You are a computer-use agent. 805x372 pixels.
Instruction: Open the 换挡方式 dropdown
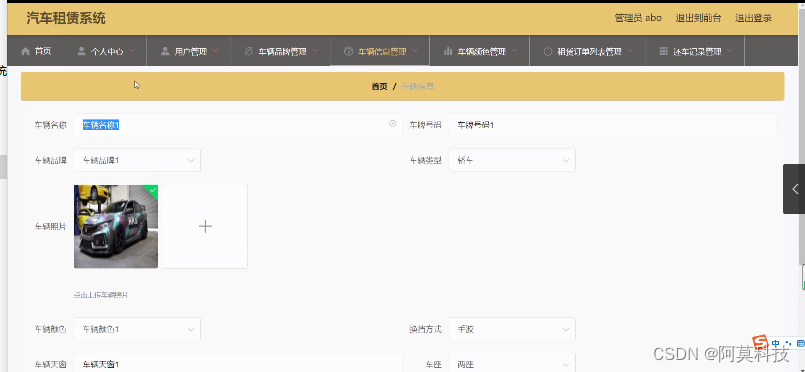point(512,329)
